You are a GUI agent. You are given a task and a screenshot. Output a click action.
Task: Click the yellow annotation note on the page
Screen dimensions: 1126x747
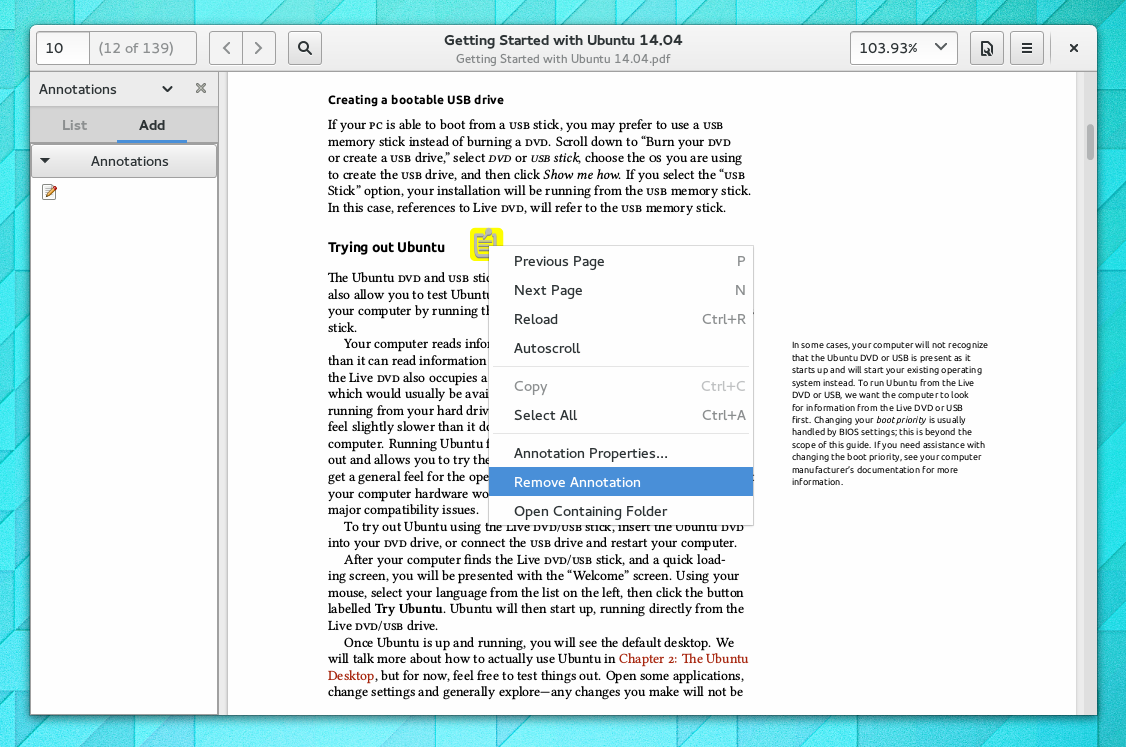coord(486,243)
